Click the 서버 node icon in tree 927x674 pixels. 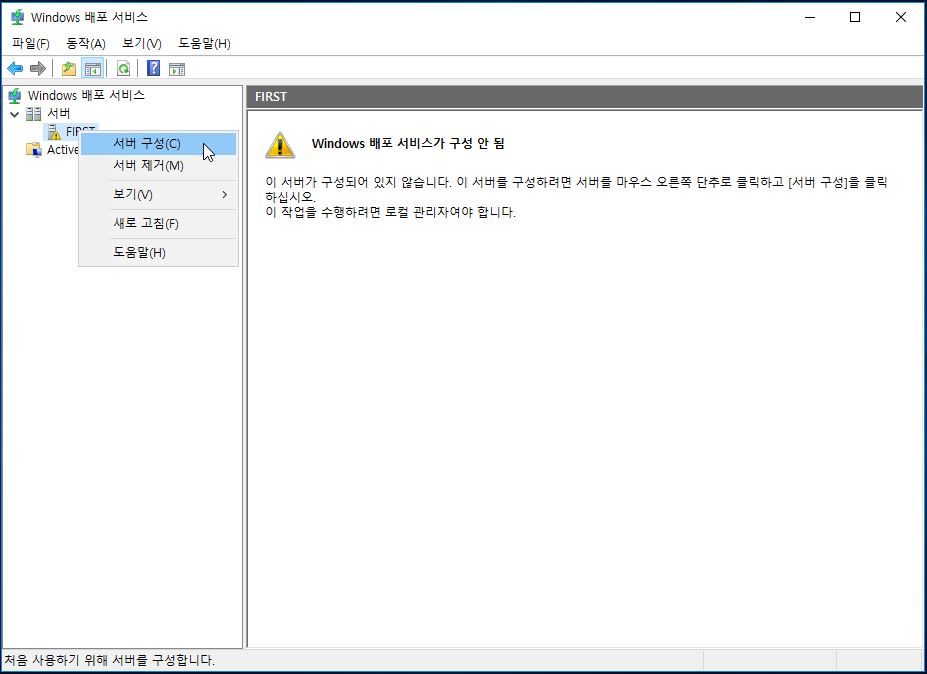tap(34, 114)
